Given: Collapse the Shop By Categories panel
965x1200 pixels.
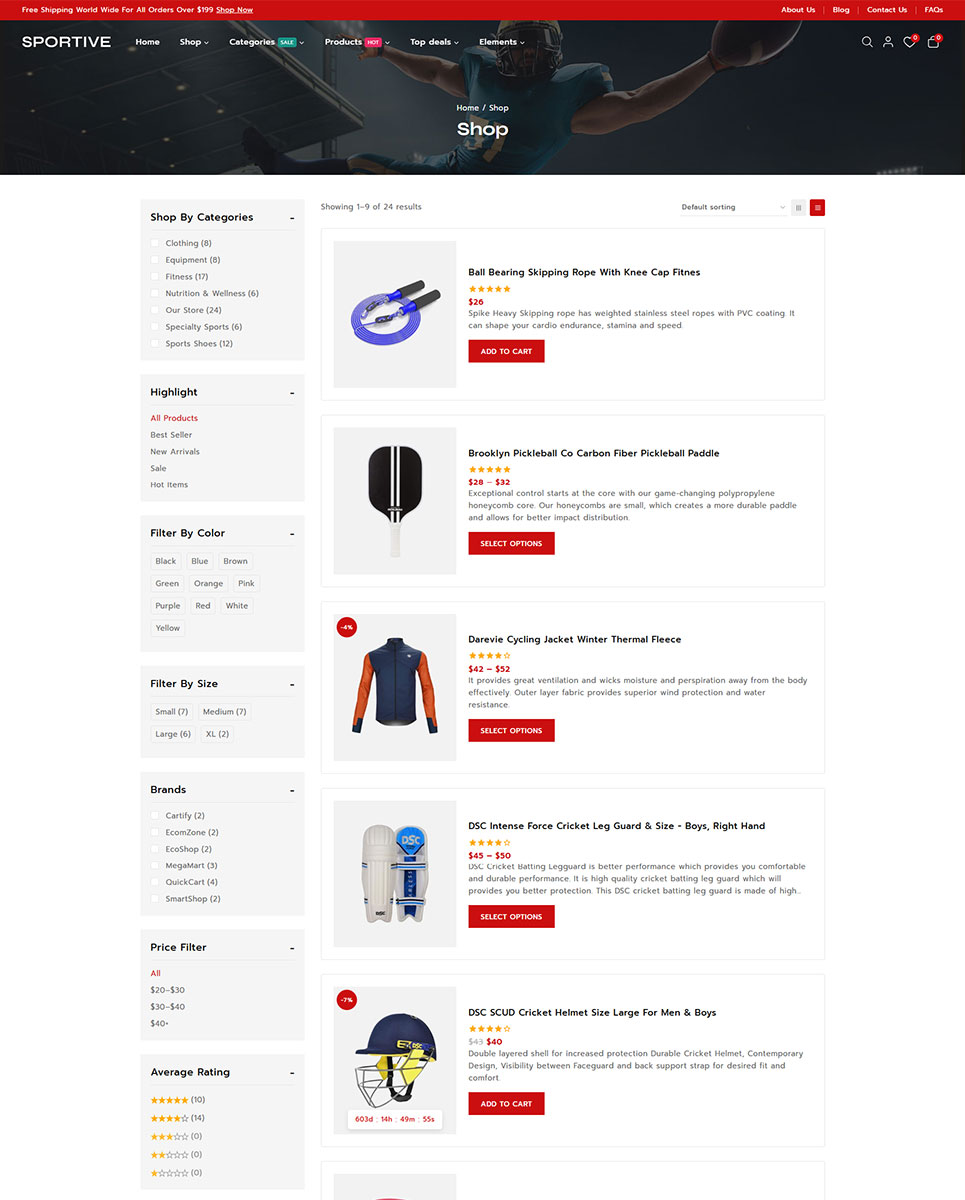Looking at the screenshot, I should pos(292,218).
